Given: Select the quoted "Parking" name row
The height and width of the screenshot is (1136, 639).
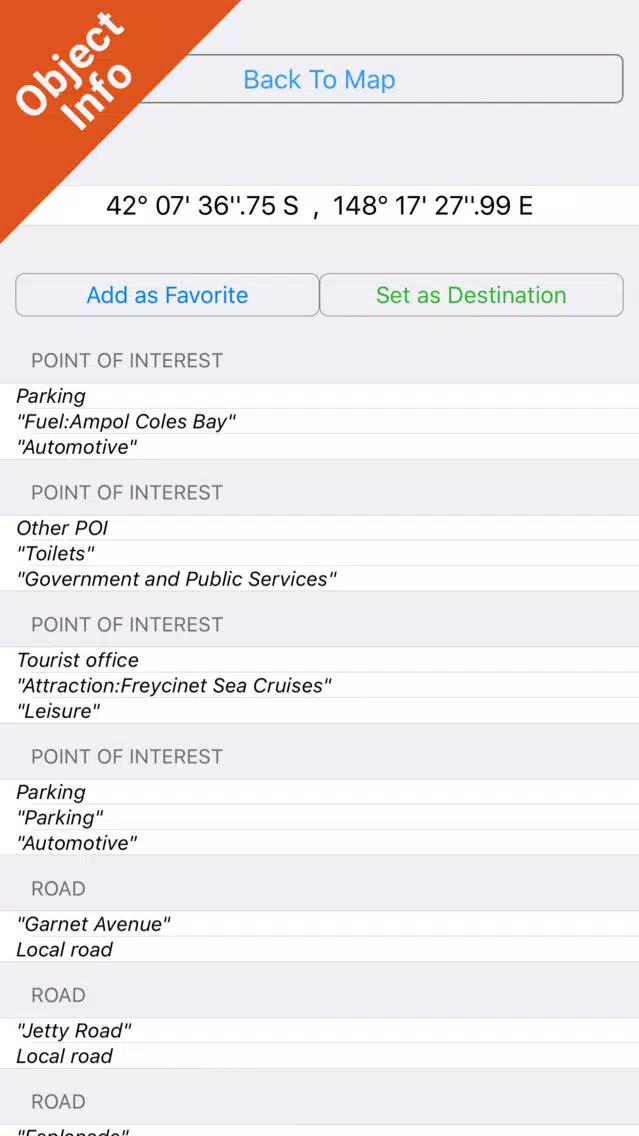Looking at the screenshot, I should [320, 818].
